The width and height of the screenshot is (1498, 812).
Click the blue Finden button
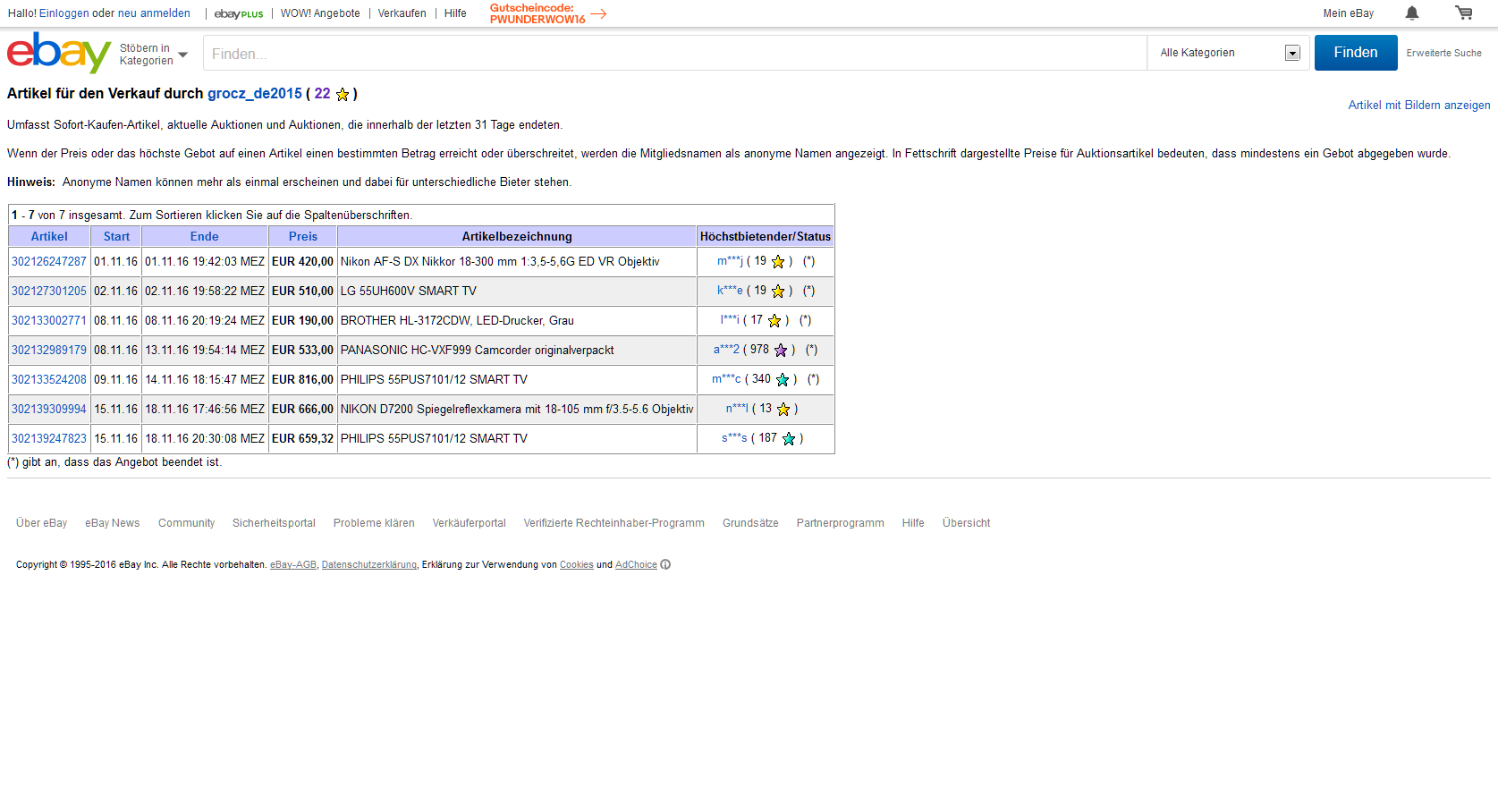point(1356,53)
